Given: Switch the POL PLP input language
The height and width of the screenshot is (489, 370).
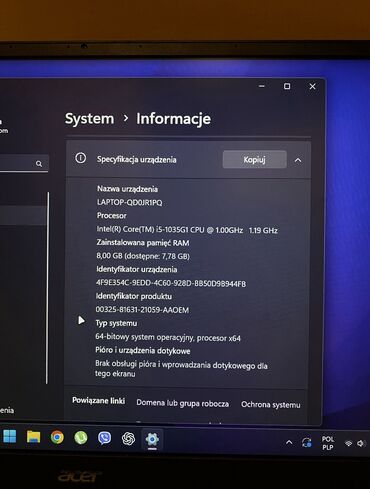Looking at the screenshot, I should click(328, 443).
